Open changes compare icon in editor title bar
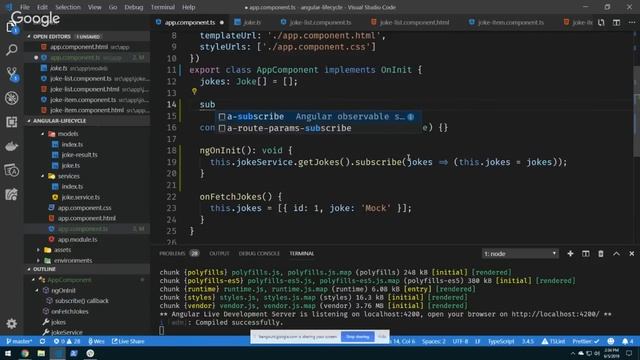This screenshot has width=640, height=360. tap(601, 22)
